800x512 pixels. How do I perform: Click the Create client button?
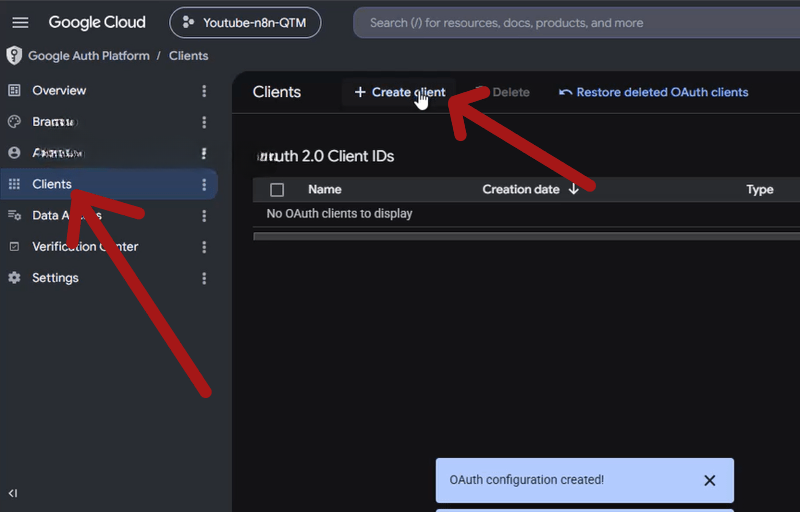tap(399, 92)
